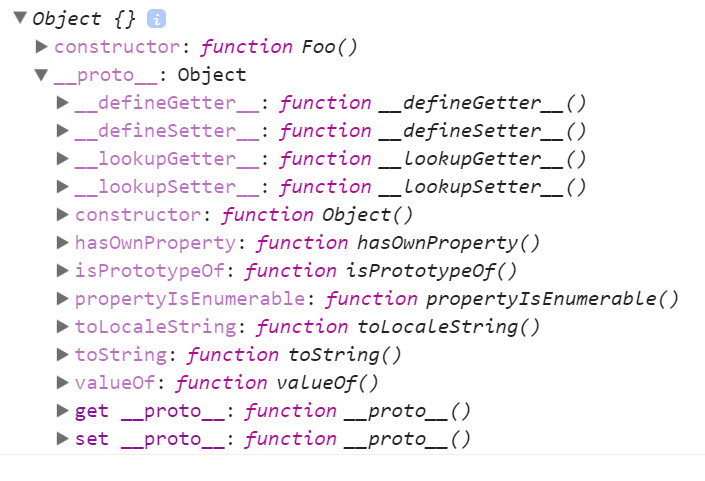The height and width of the screenshot is (481, 705).
Task: Expand the __lookupSetter__ property arrow
Action: click(63, 187)
